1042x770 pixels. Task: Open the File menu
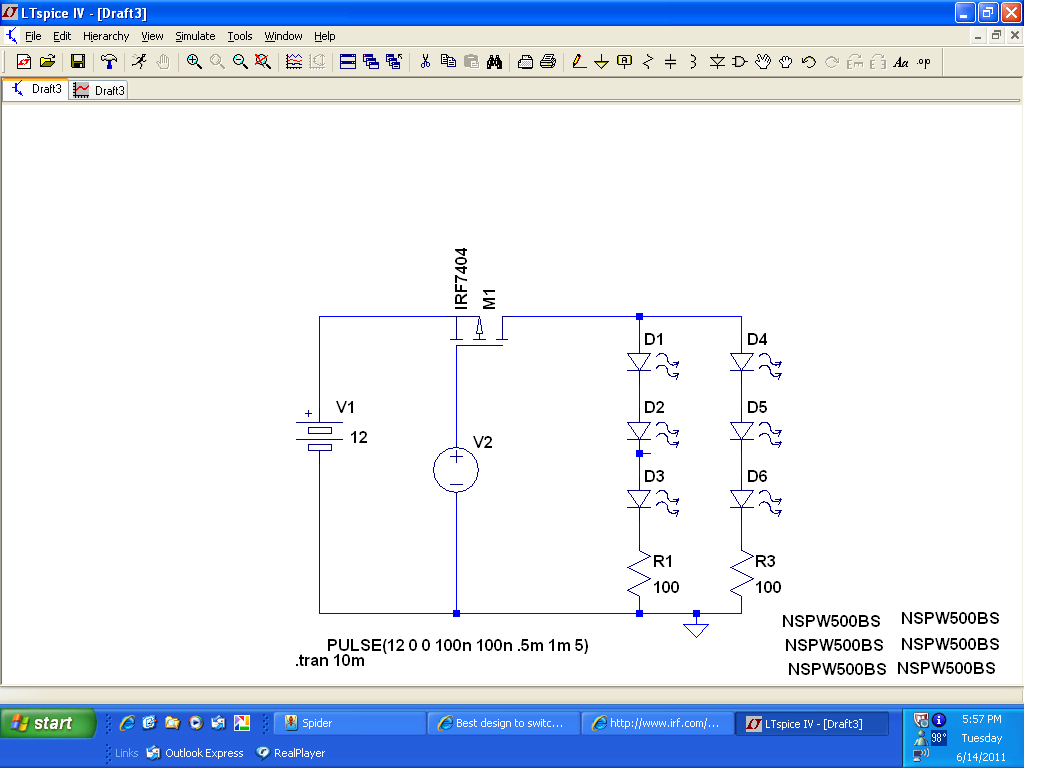click(33, 36)
